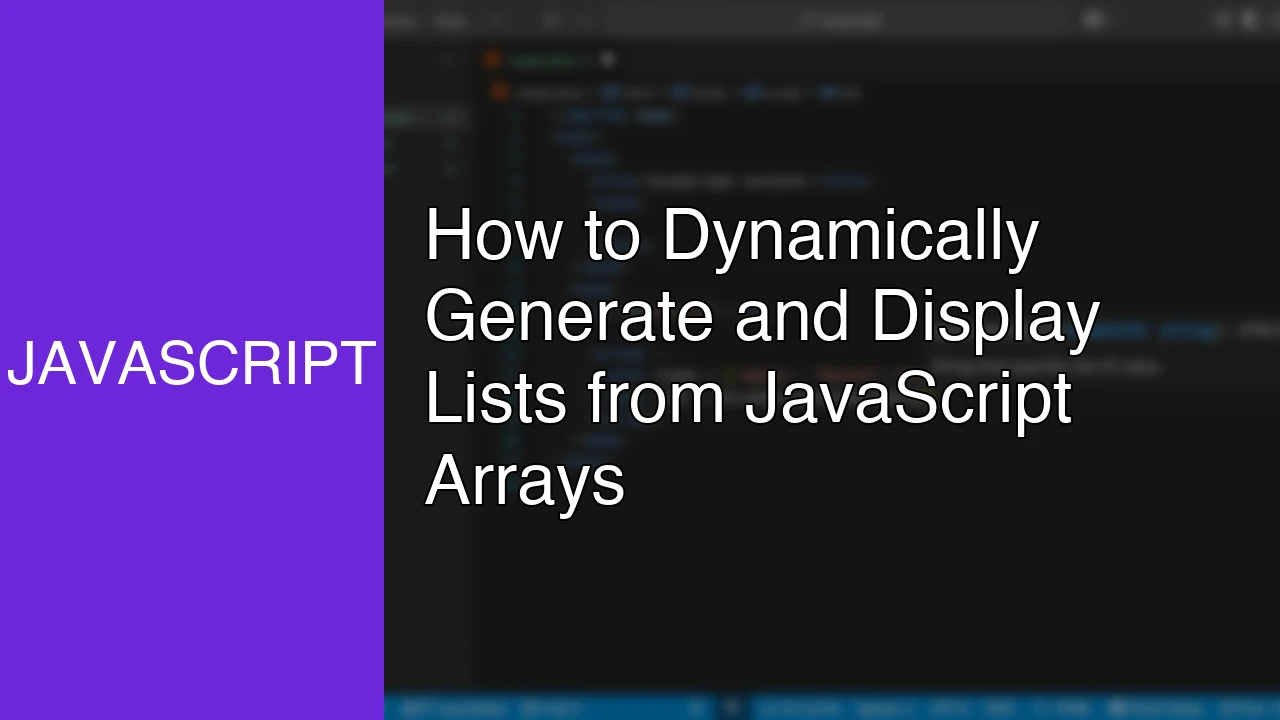Screen dimensions: 1280x720
Task: Toggle the unsaved-changes dot on the active tab
Action: click(x=607, y=58)
